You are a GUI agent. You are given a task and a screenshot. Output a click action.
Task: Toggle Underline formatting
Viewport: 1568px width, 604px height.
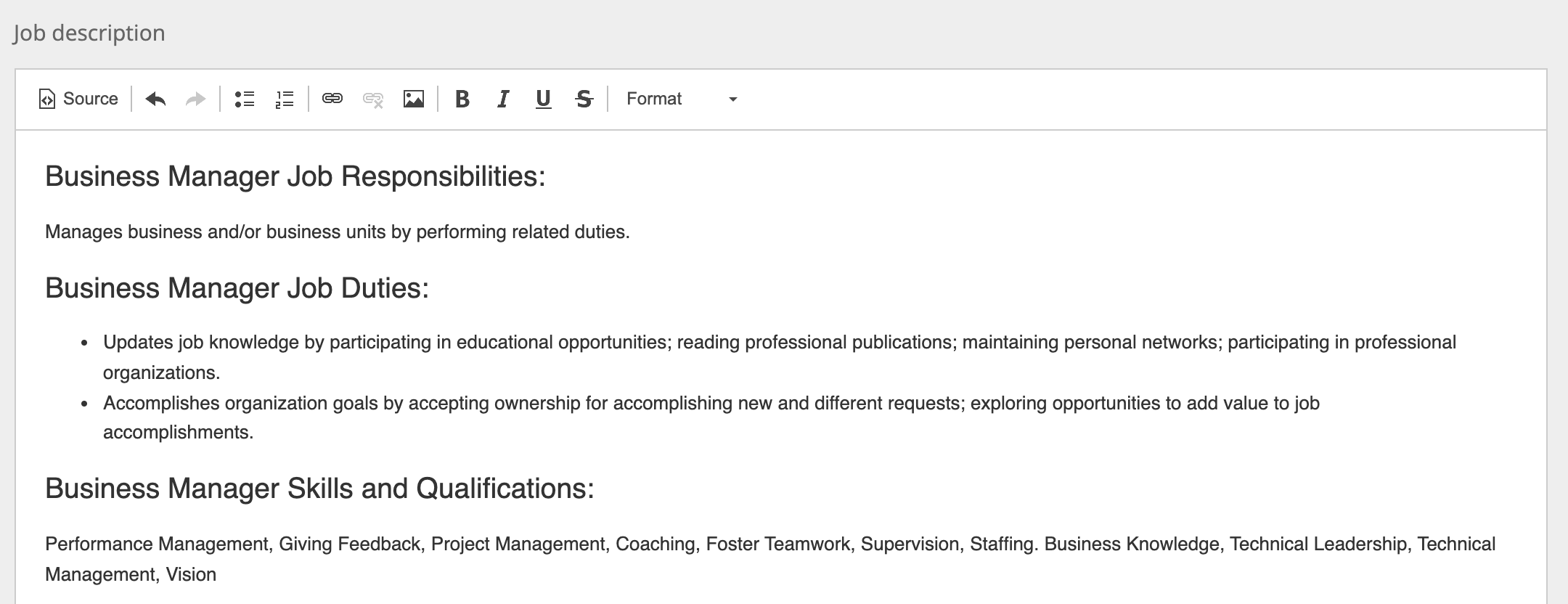[543, 99]
